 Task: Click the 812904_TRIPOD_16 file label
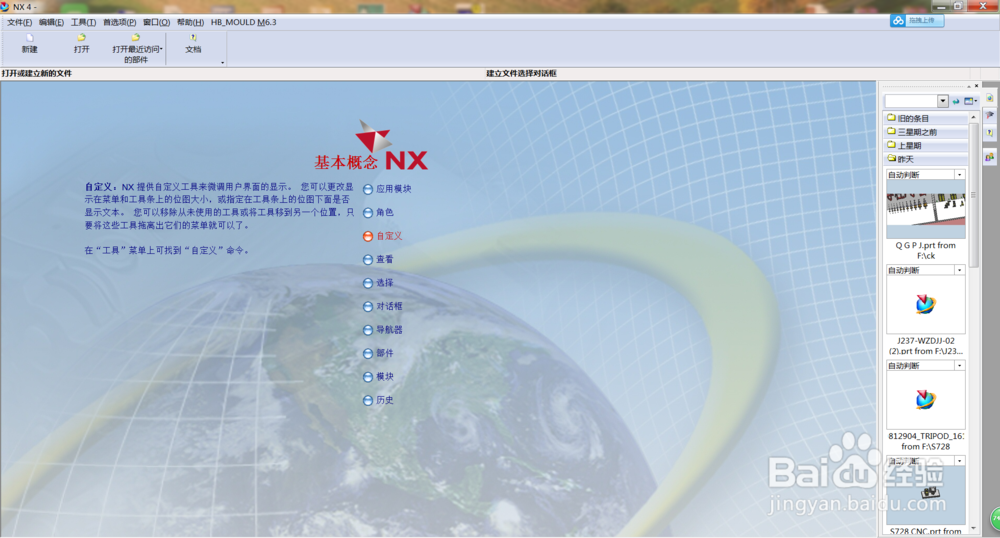[x=926, y=441]
